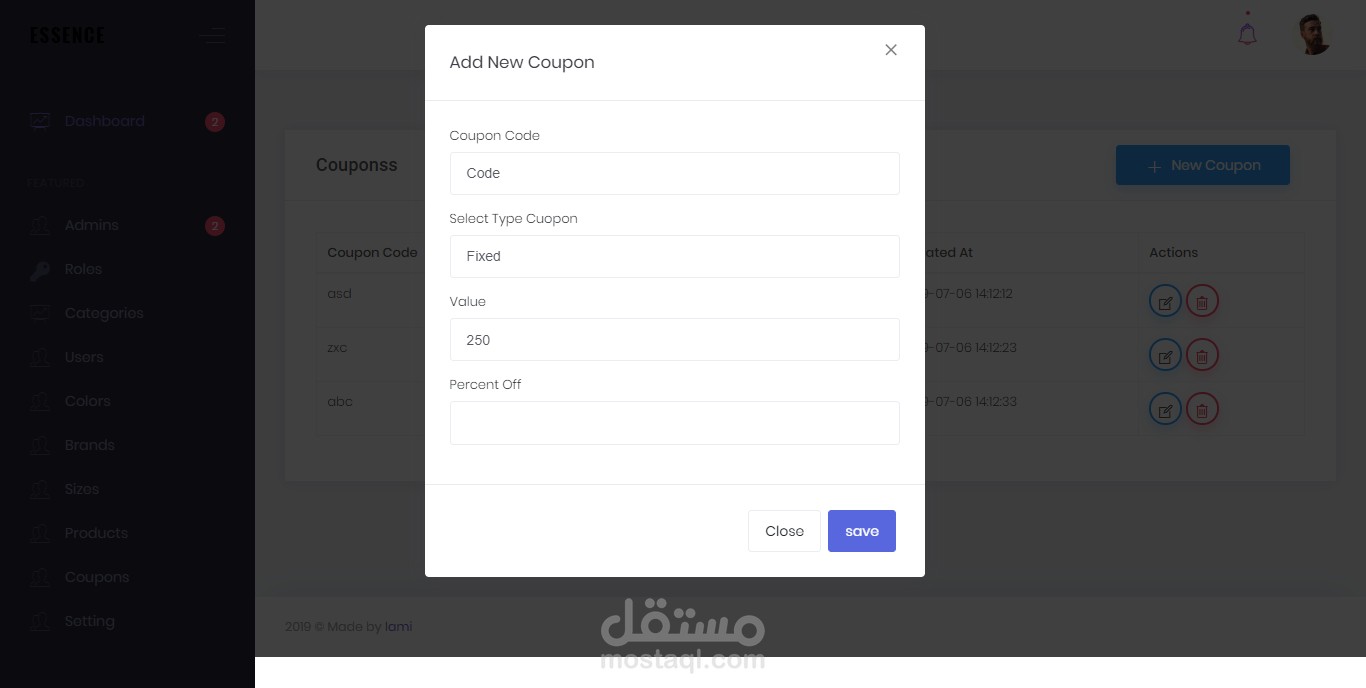The height and width of the screenshot is (688, 1366).
Task: Click delete icon for coupon abc
Action: (x=1202, y=409)
